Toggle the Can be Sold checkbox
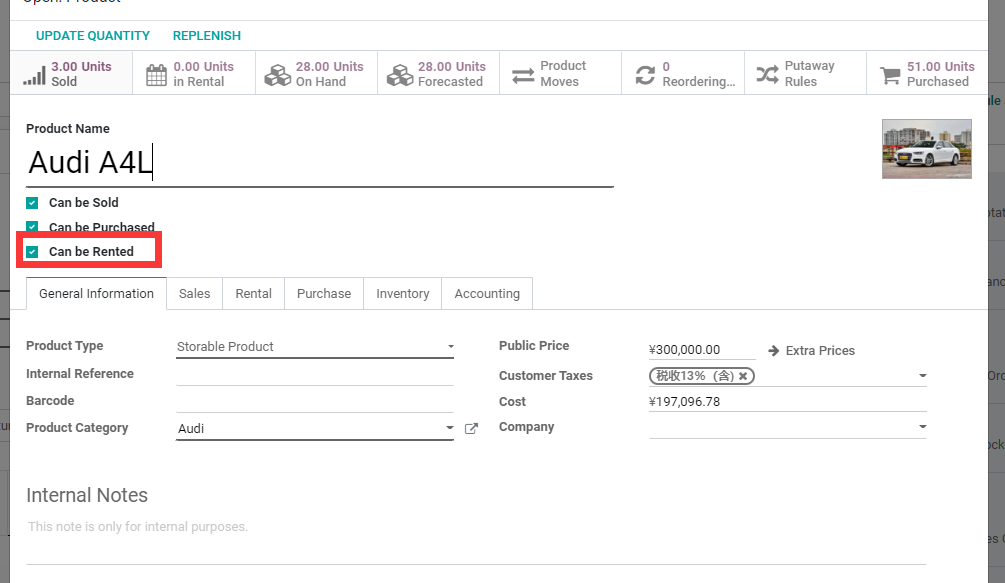The image size is (1005, 583). 32,203
